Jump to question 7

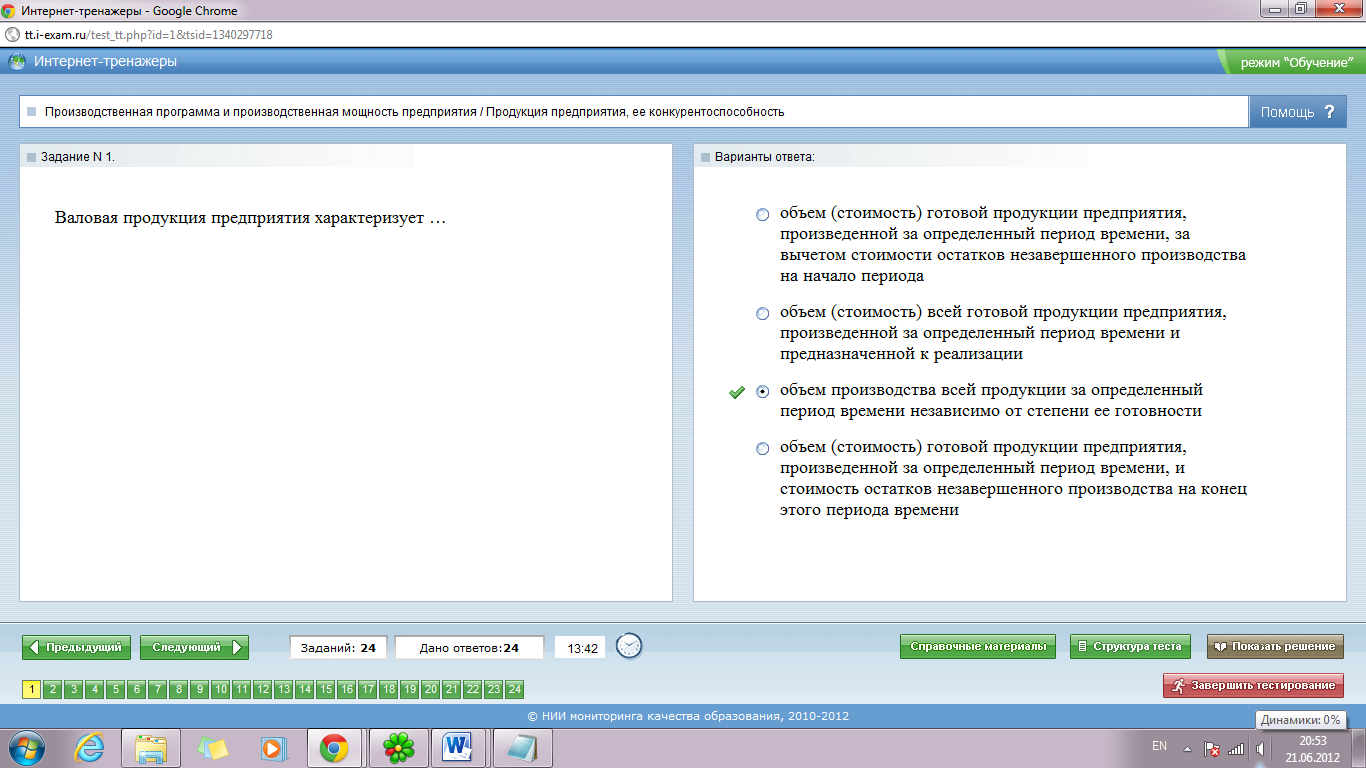tap(157, 689)
